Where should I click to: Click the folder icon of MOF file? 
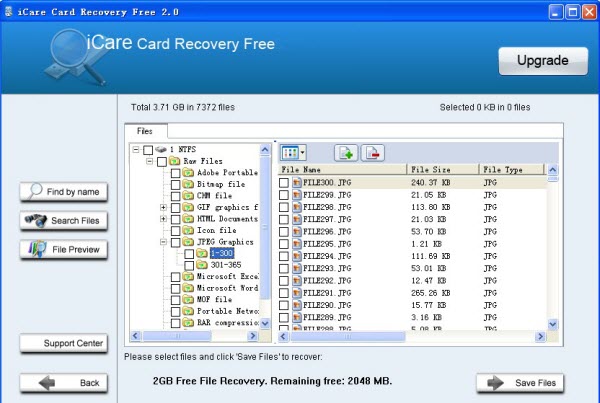tap(188, 299)
